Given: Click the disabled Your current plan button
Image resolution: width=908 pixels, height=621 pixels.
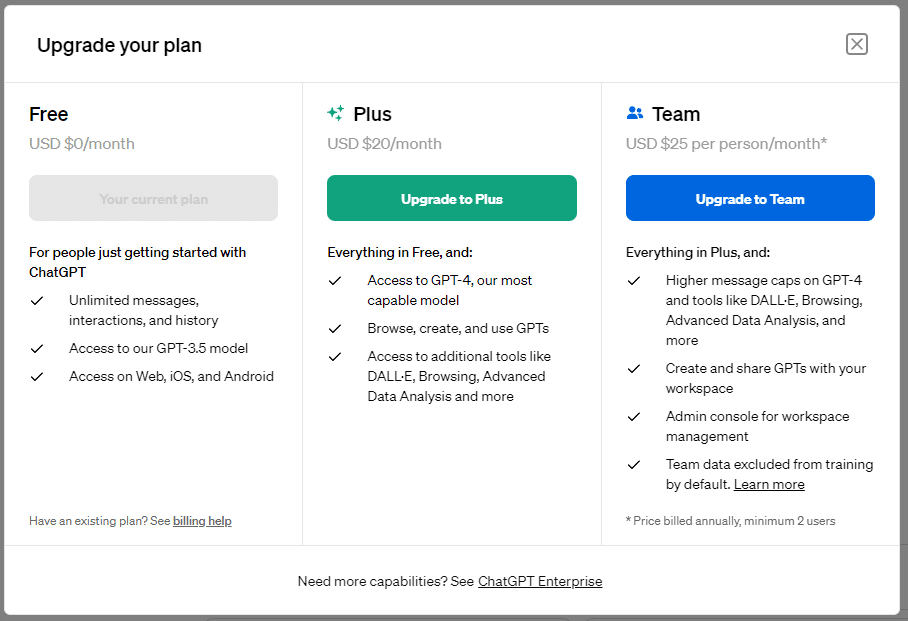Looking at the screenshot, I should click(153, 198).
